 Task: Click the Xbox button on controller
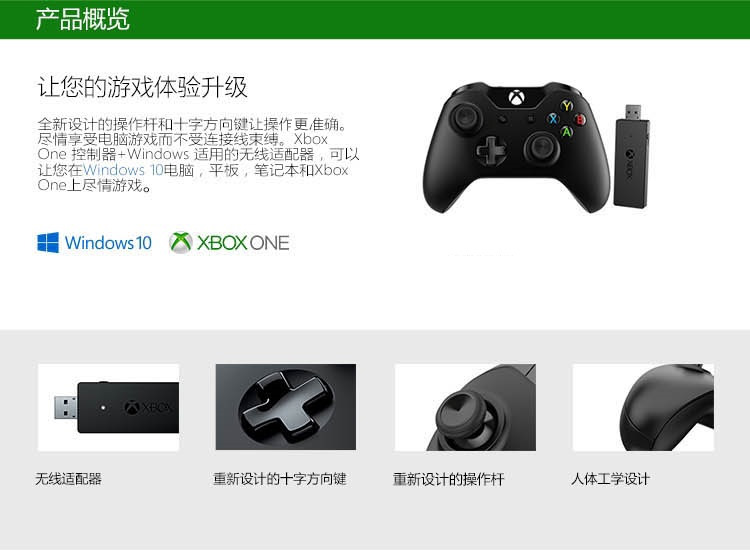click(516, 98)
